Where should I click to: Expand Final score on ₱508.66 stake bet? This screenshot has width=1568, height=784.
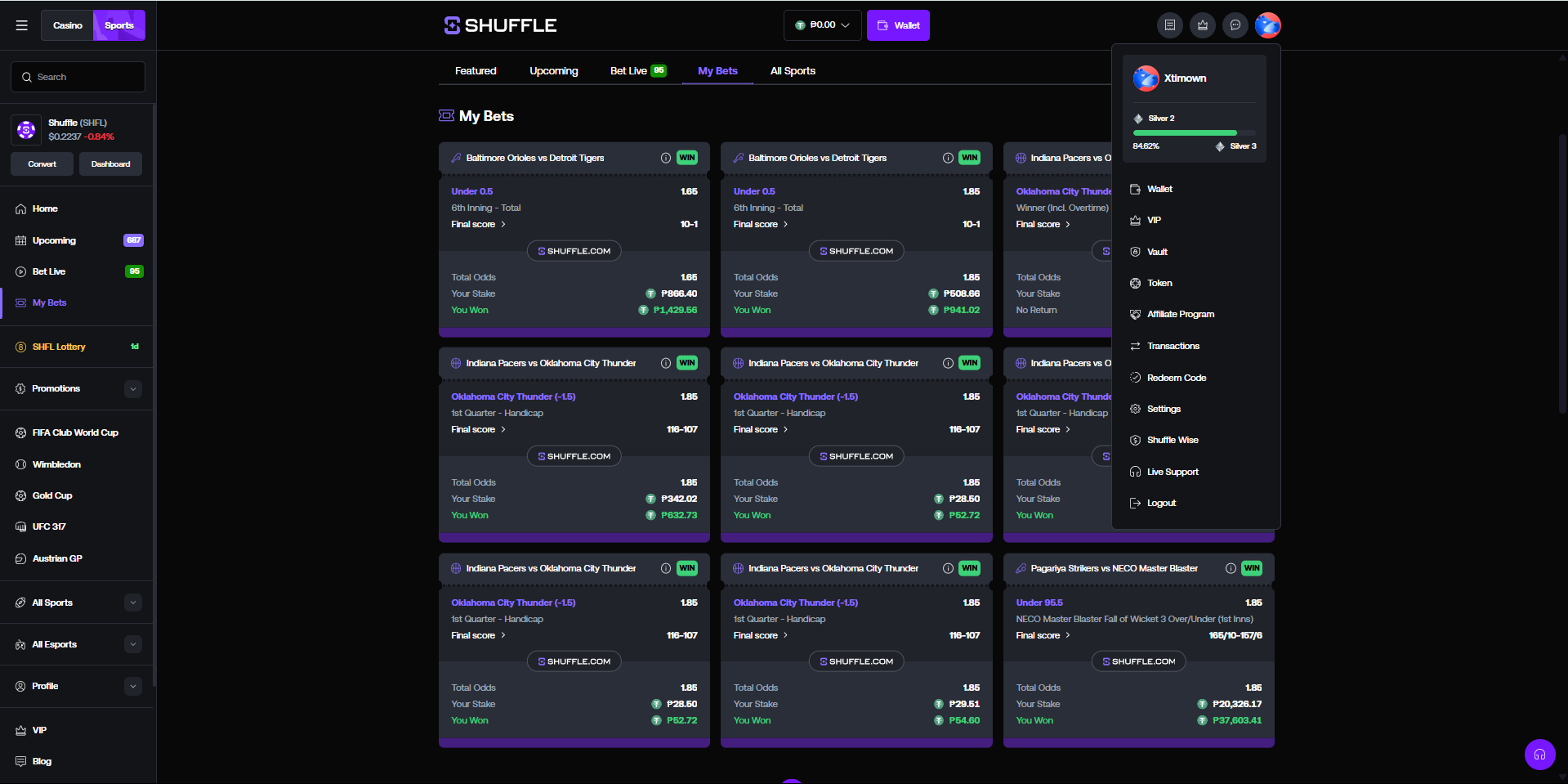pyautogui.click(x=761, y=224)
